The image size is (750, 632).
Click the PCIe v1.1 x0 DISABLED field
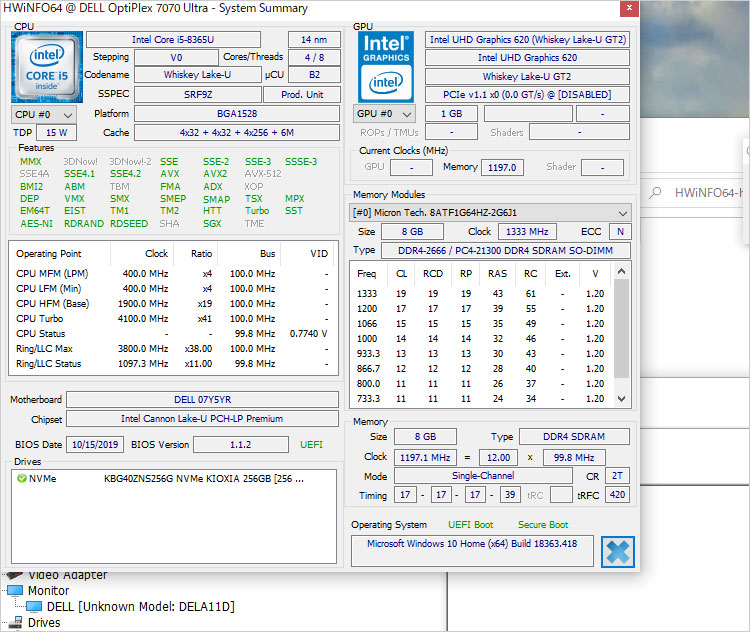tap(528, 95)
